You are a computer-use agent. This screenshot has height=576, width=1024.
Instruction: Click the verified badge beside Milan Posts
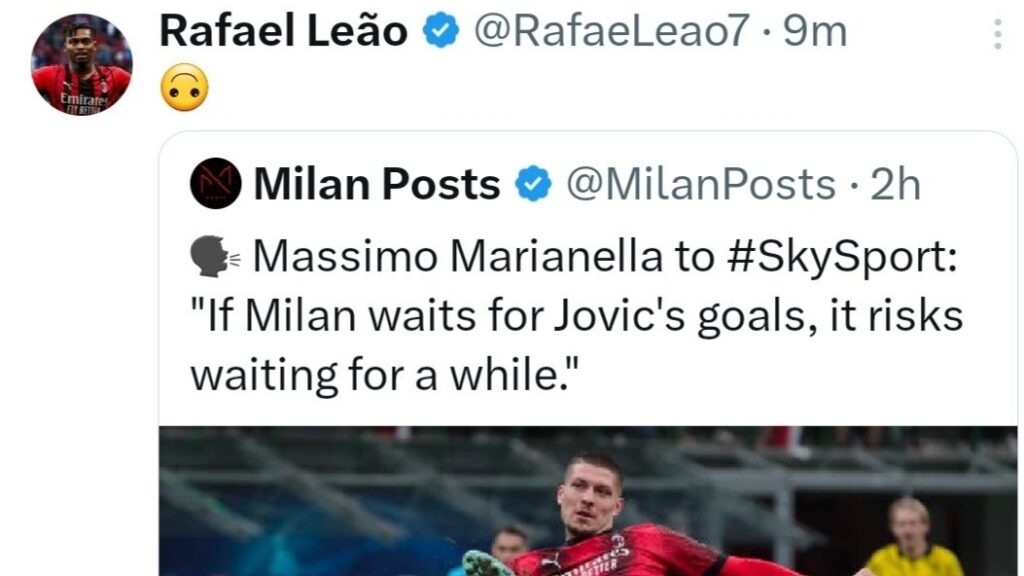click(x=532, y=184)
